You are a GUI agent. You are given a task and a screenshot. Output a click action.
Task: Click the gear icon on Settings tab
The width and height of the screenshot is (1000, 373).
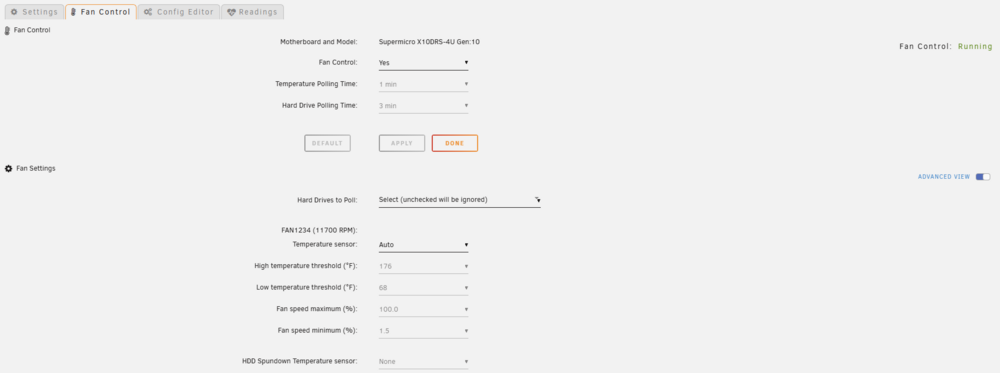(x=14, y=12)
